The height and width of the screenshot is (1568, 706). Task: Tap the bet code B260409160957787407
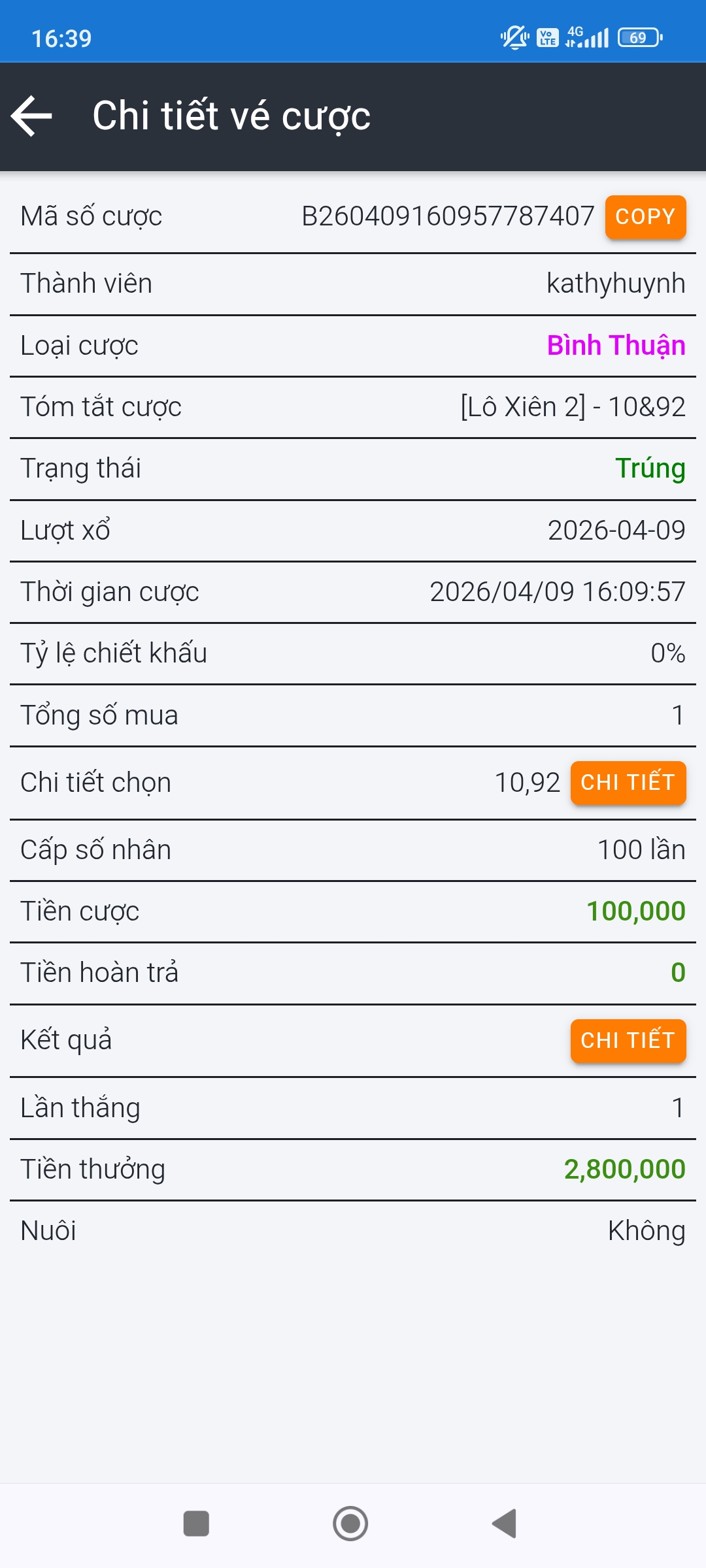448,216
